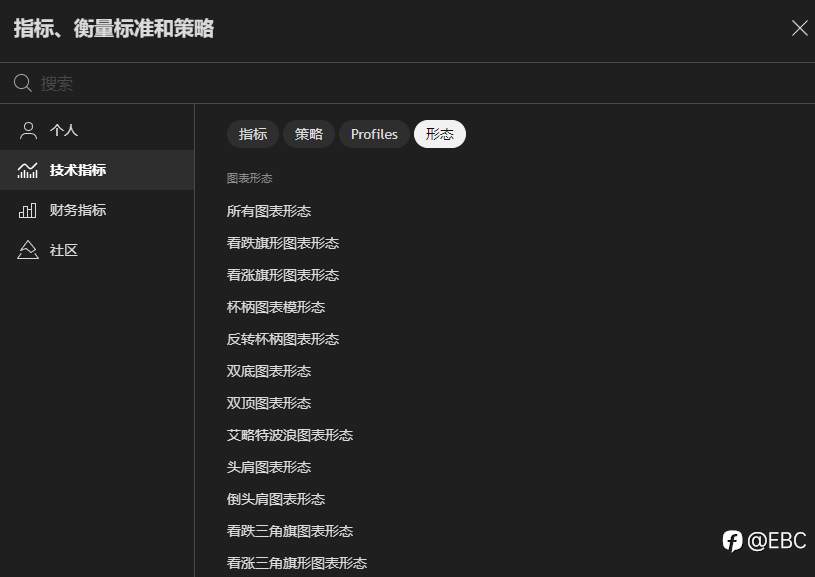815x577 pixels.
Task: Click the community mountain icon
Action: [x=28, y=250]
